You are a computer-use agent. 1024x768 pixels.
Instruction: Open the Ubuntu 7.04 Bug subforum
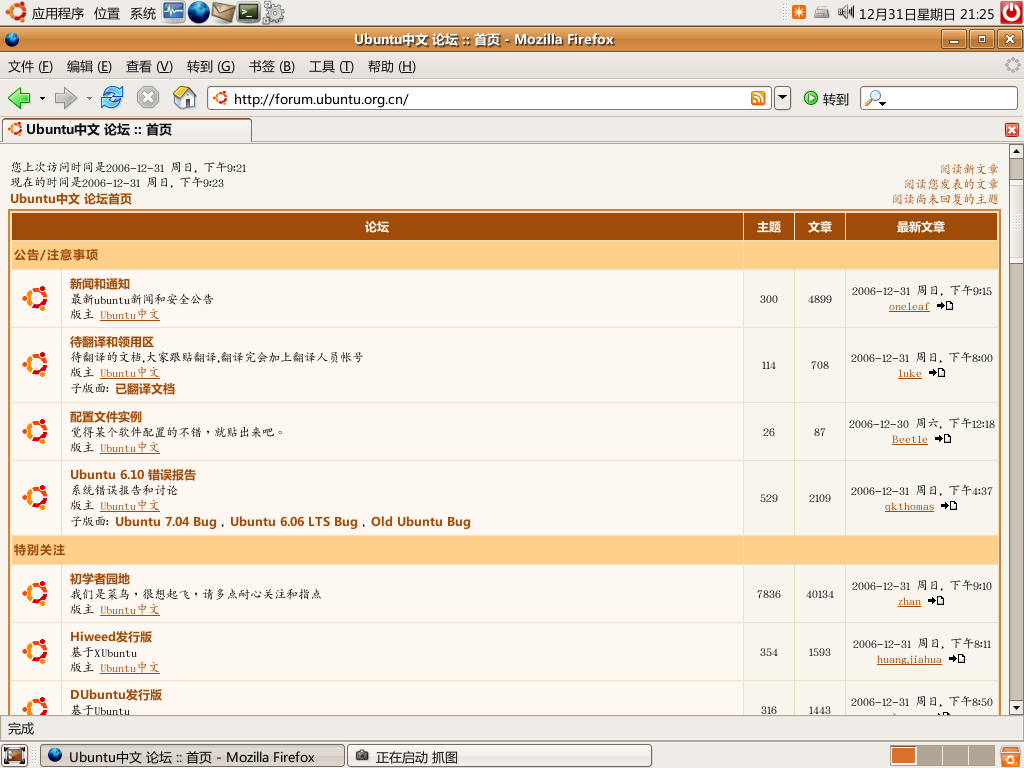[166, 522]
